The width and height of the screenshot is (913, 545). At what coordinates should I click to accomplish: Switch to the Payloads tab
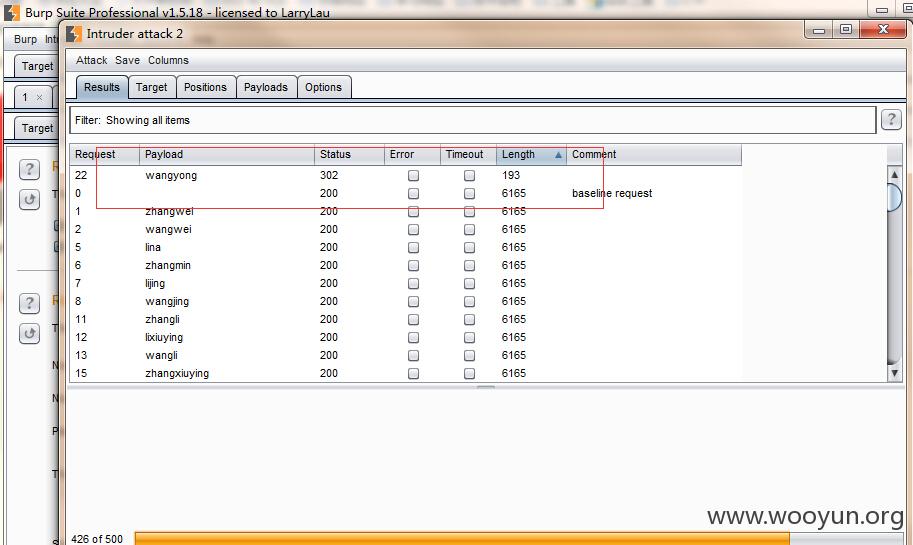click(x=266, y=87)
